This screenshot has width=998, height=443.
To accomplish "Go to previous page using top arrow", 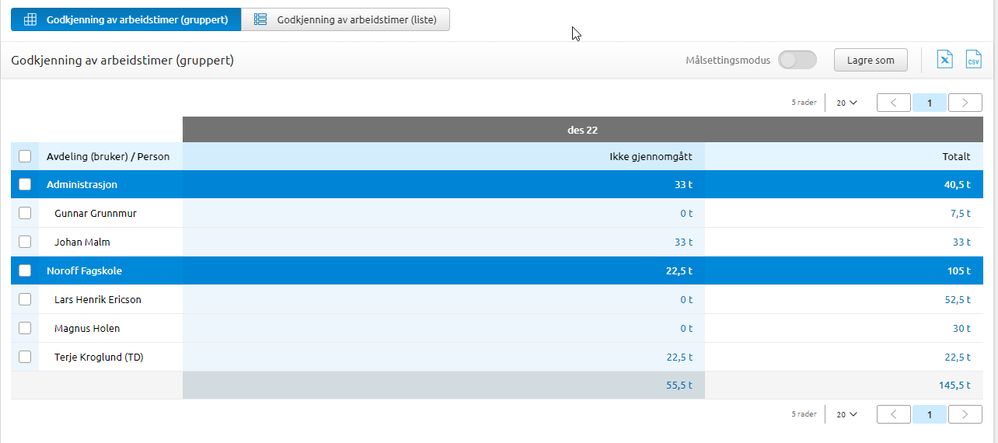I will pyautogui.click(x=894, y=102).
